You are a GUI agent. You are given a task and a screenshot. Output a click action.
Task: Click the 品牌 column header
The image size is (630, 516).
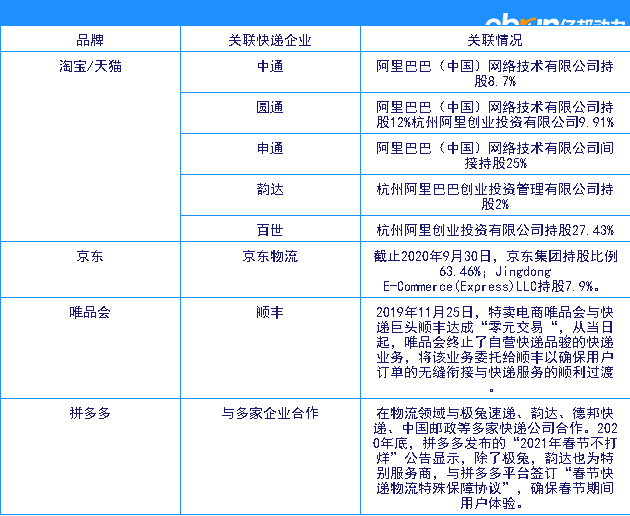pyautogui.click(x=90, y=40)
